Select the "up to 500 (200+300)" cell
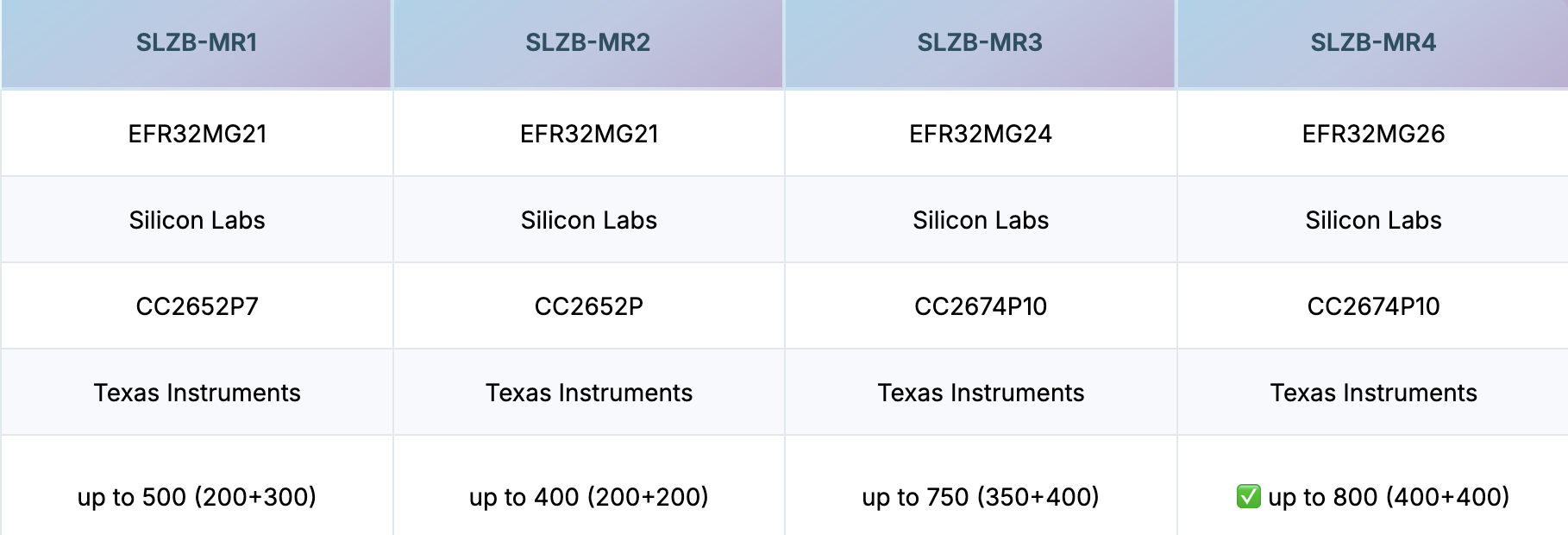This screenshot has width=1568, height=535. (197, 497)
